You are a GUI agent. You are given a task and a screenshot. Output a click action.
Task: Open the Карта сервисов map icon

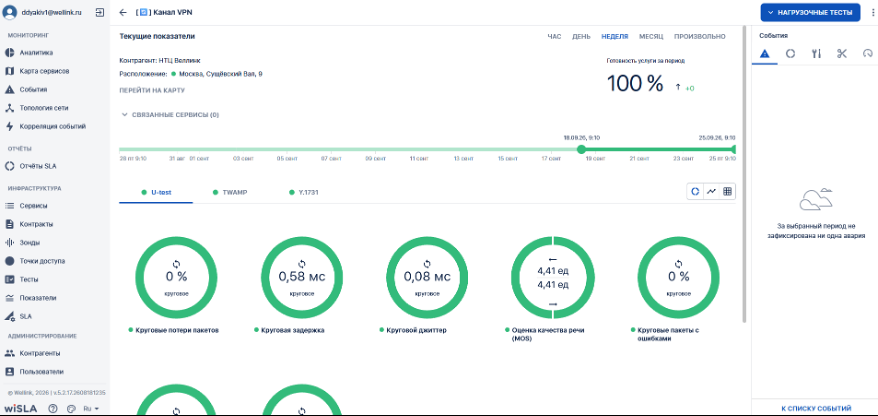tap(9, 71)
